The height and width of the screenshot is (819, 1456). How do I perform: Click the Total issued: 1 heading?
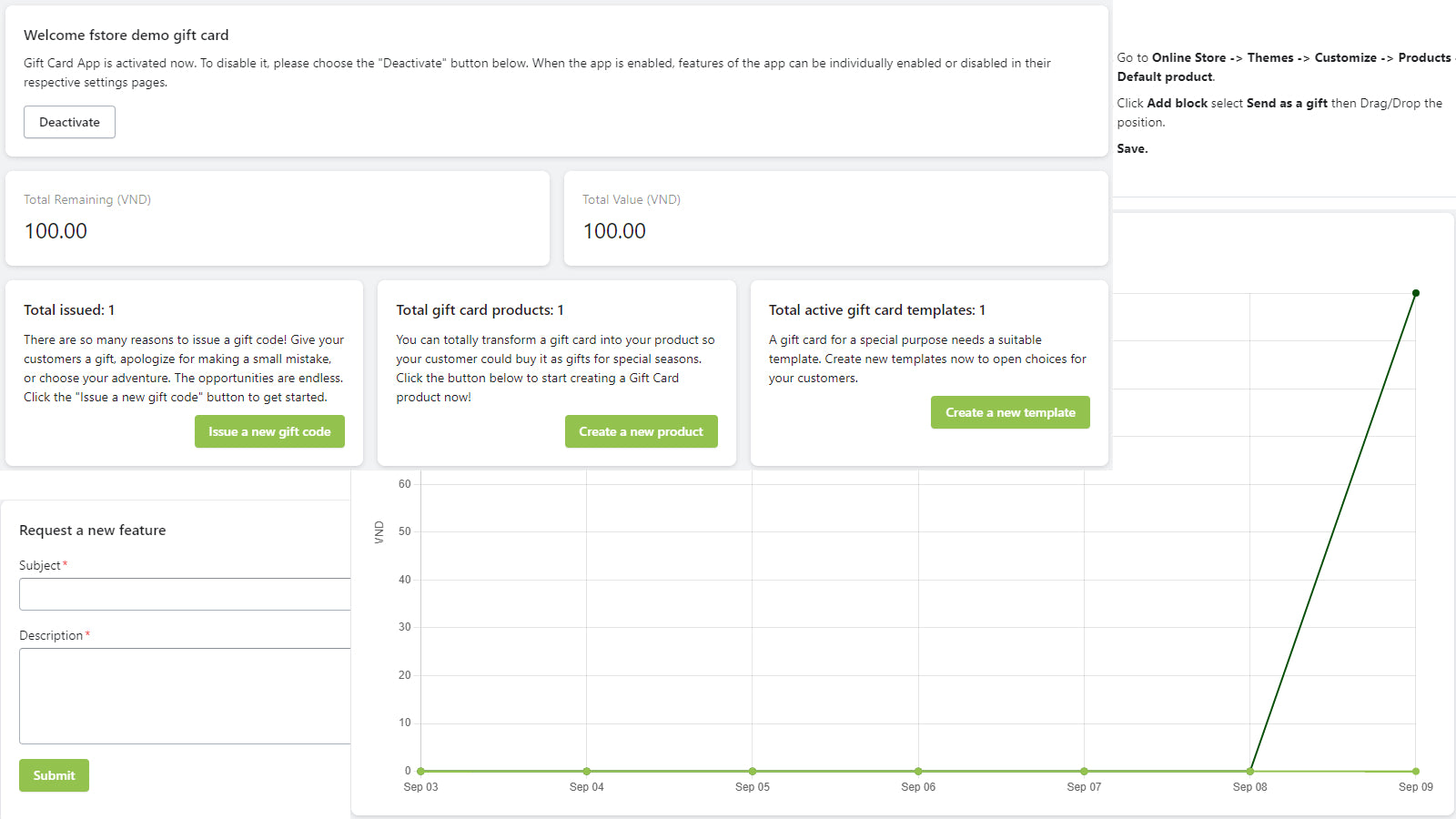69,310
